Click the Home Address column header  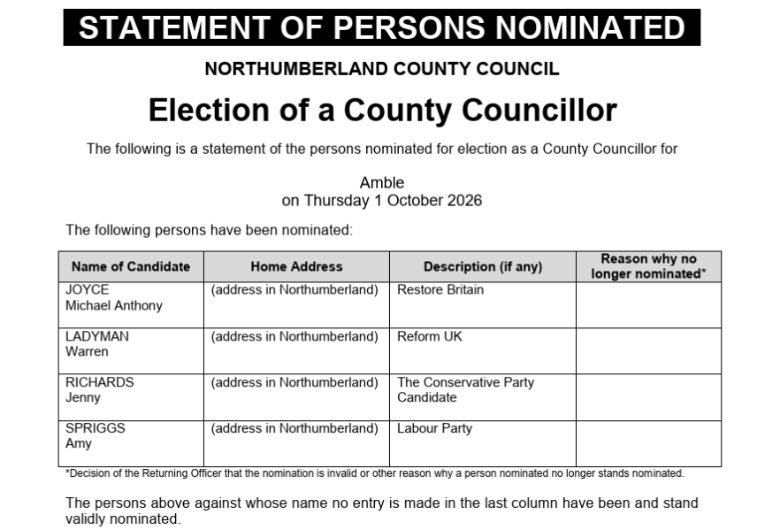point(296,266)
